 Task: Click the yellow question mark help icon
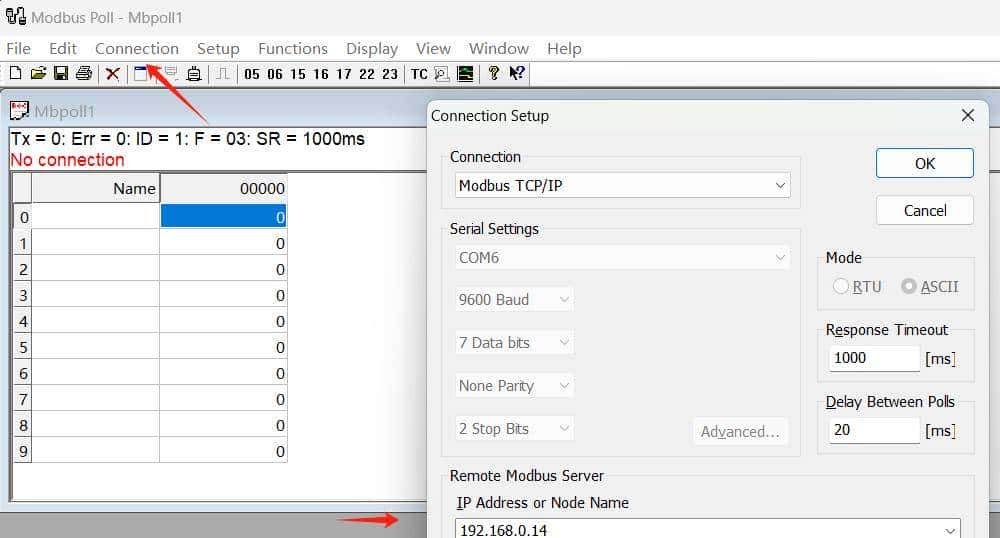[493, 73]
